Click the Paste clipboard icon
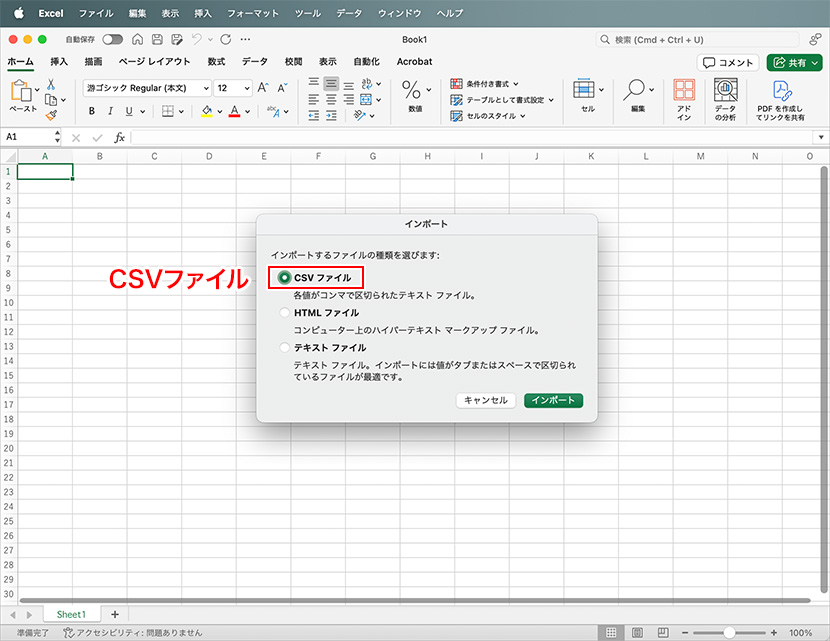This screenshot has width=830, height=641. click(x=21, y=91)
